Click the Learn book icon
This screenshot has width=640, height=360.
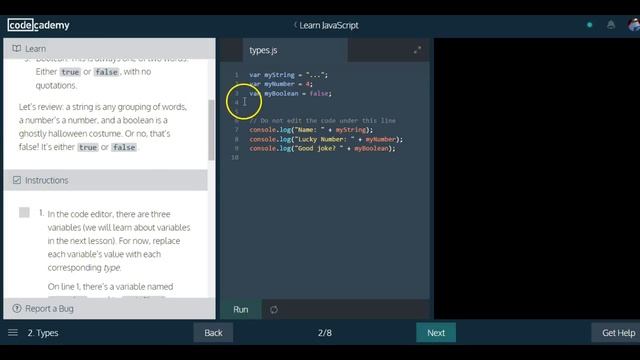point(17,49)
